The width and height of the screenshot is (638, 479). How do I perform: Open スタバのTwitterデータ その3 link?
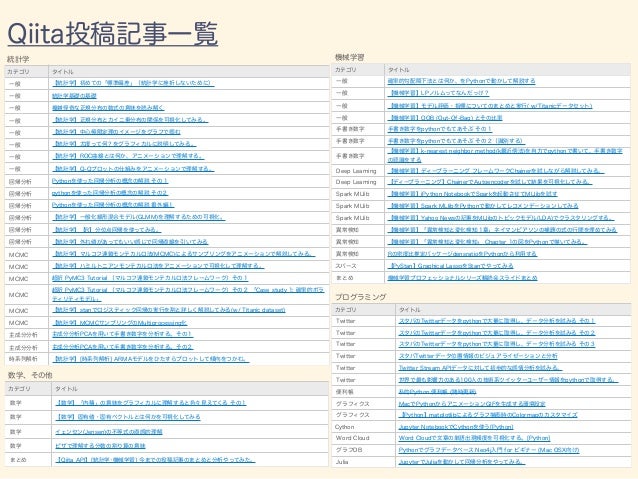(x=497, y=344)
